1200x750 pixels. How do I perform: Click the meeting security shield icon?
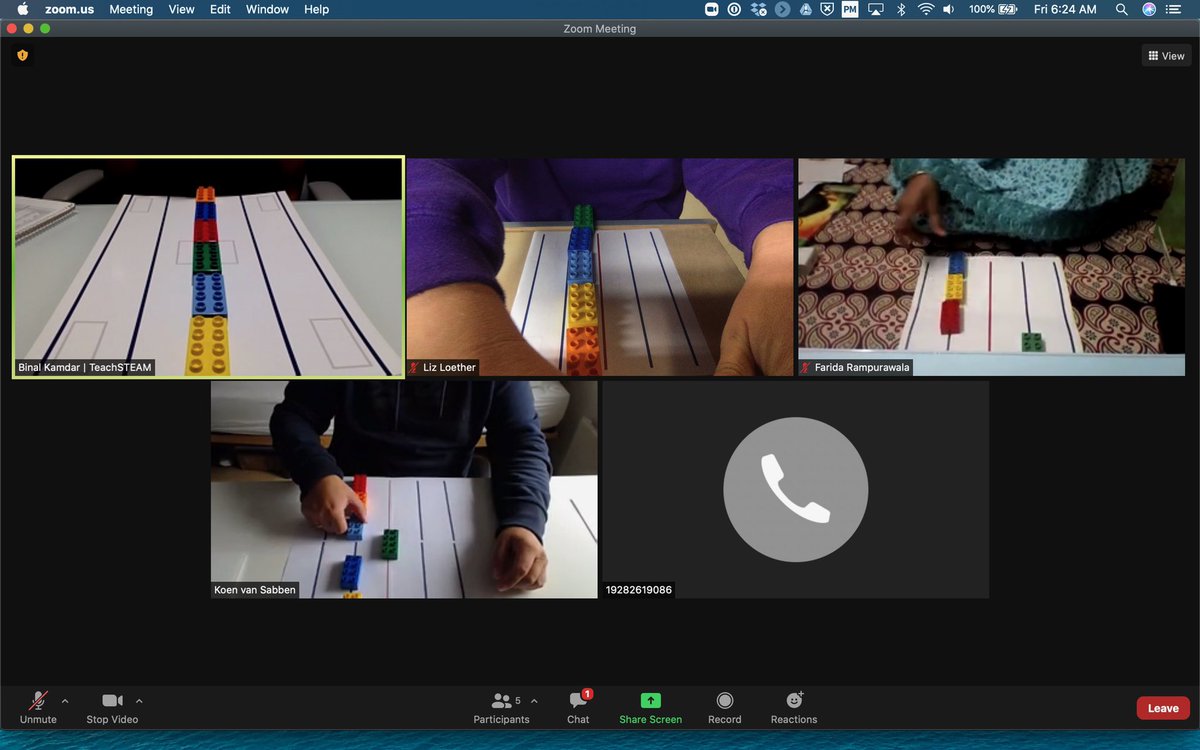point(23,56)
